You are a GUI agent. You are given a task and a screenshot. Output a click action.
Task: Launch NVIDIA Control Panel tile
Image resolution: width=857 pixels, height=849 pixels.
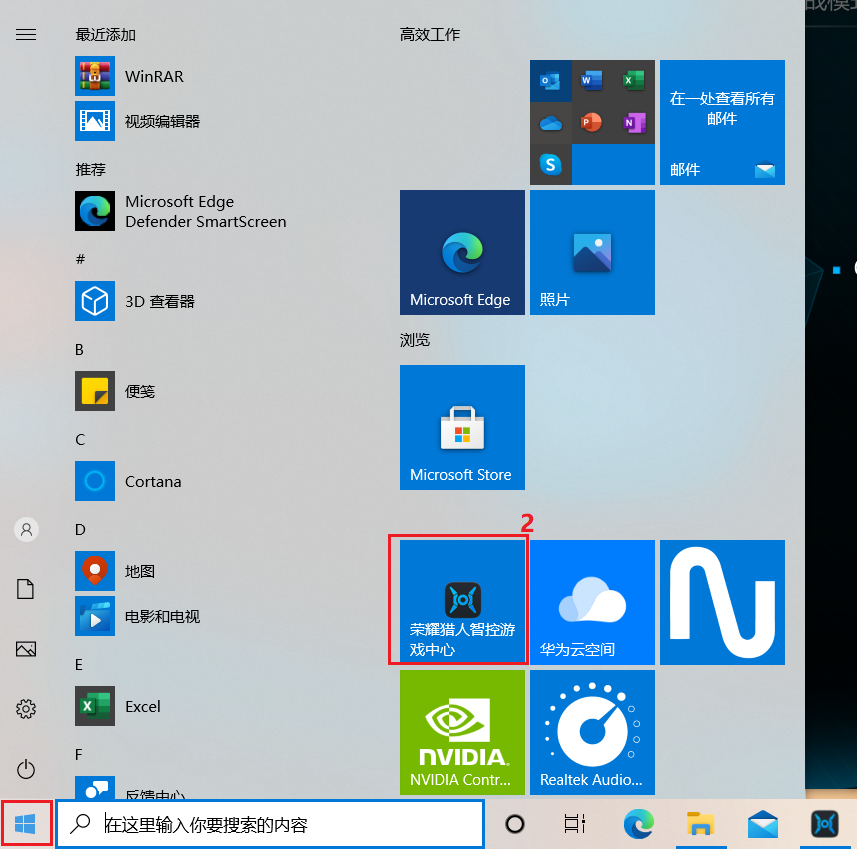462,732
